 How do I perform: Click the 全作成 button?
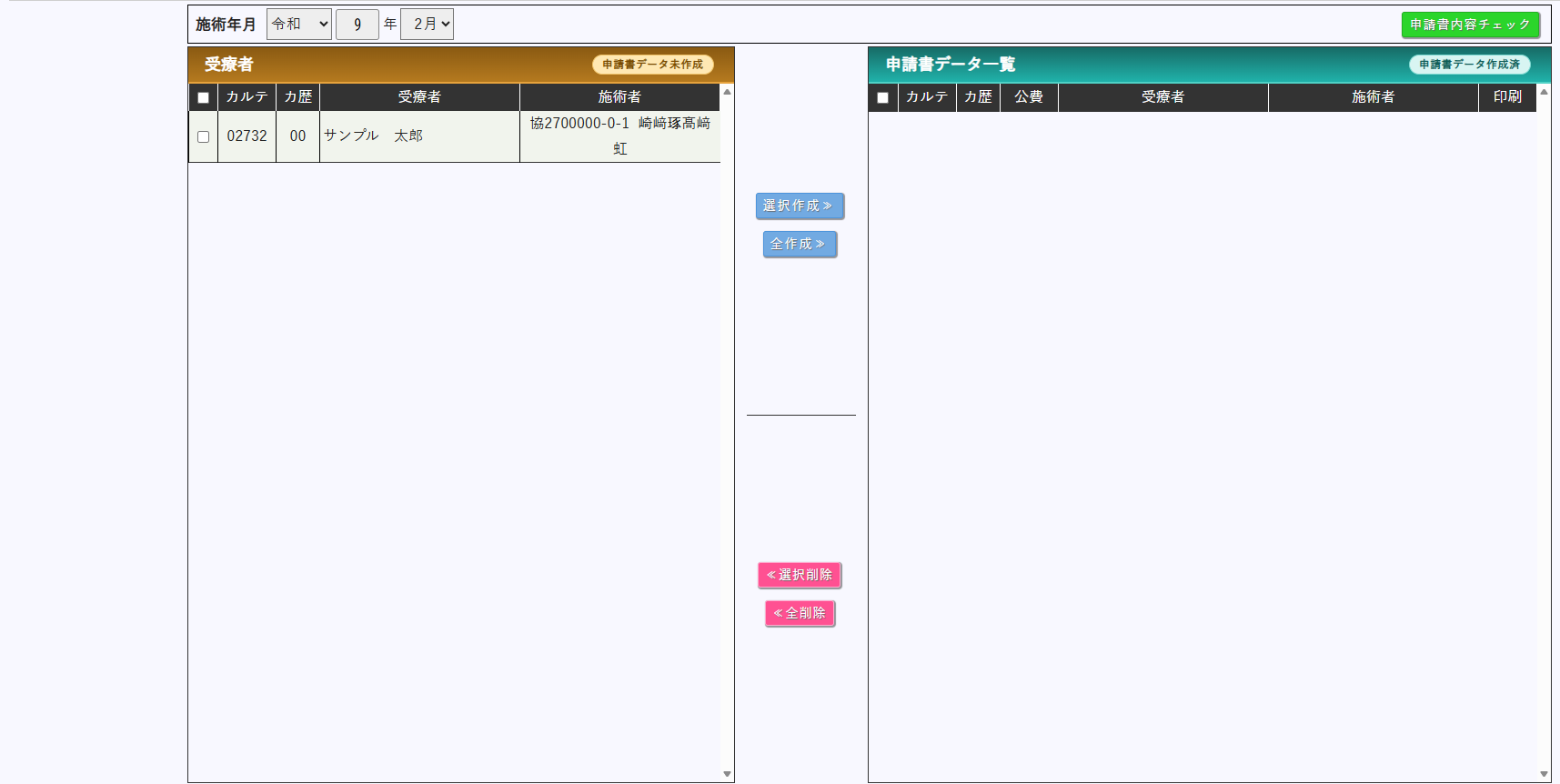(800, 244)
